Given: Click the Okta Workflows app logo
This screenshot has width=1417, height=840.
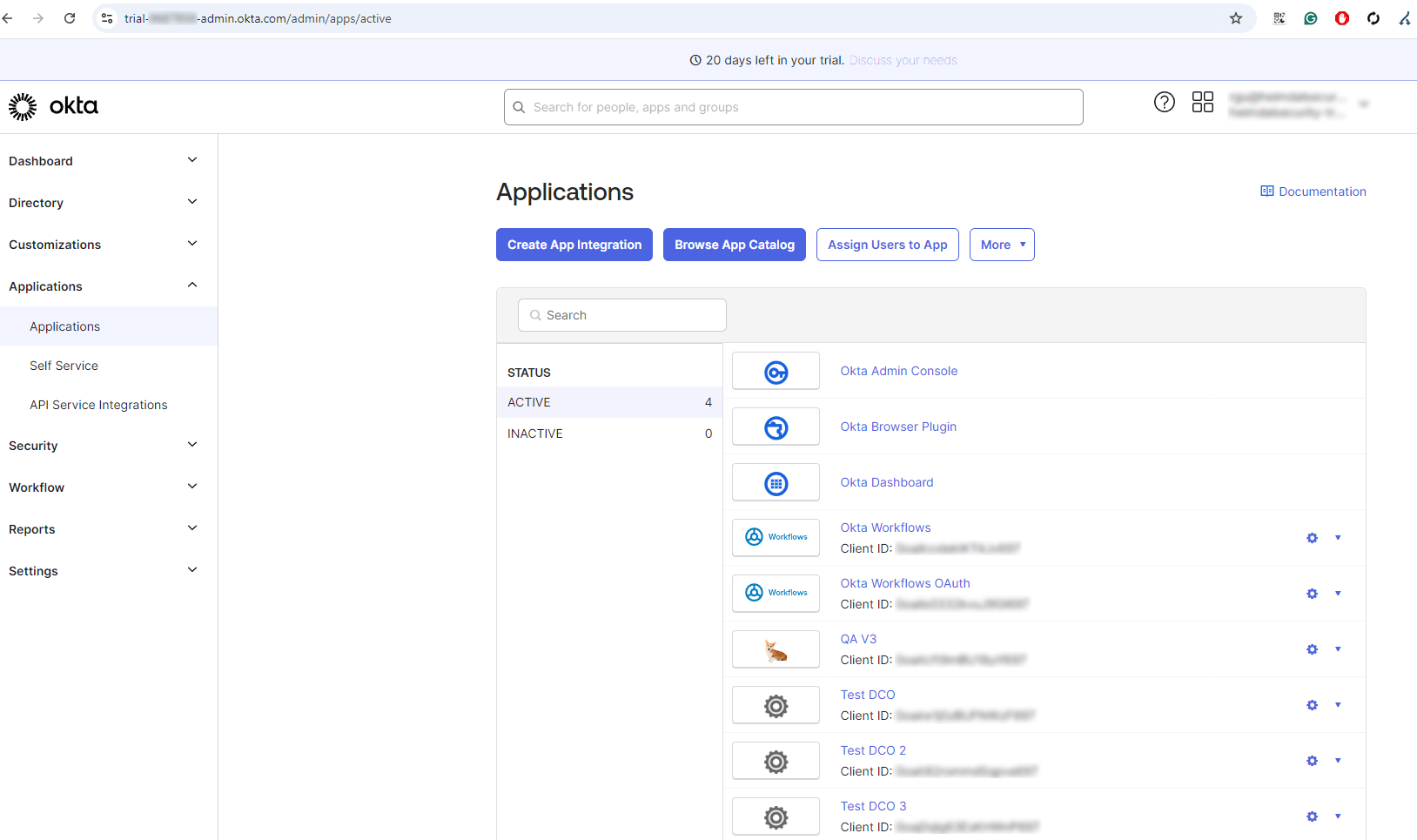Looking at the screenshot, I should (776, 538).
